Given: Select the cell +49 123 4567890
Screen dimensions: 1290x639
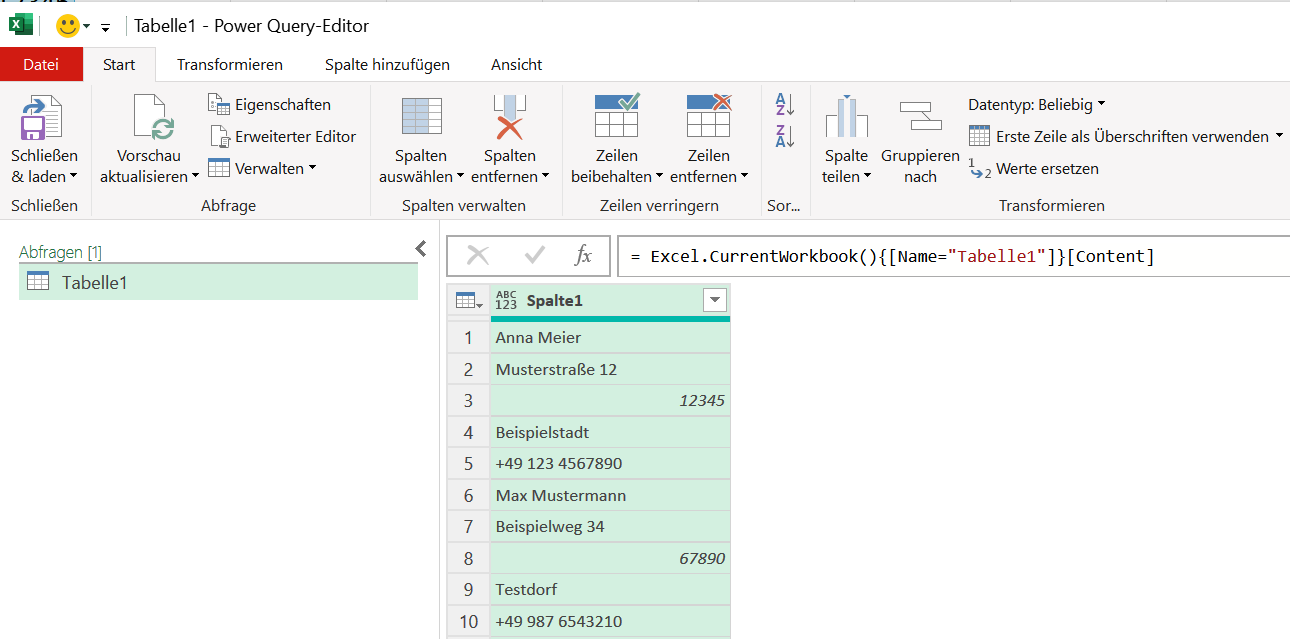Looking at the screenshot, I should click(x=610, y=464).
